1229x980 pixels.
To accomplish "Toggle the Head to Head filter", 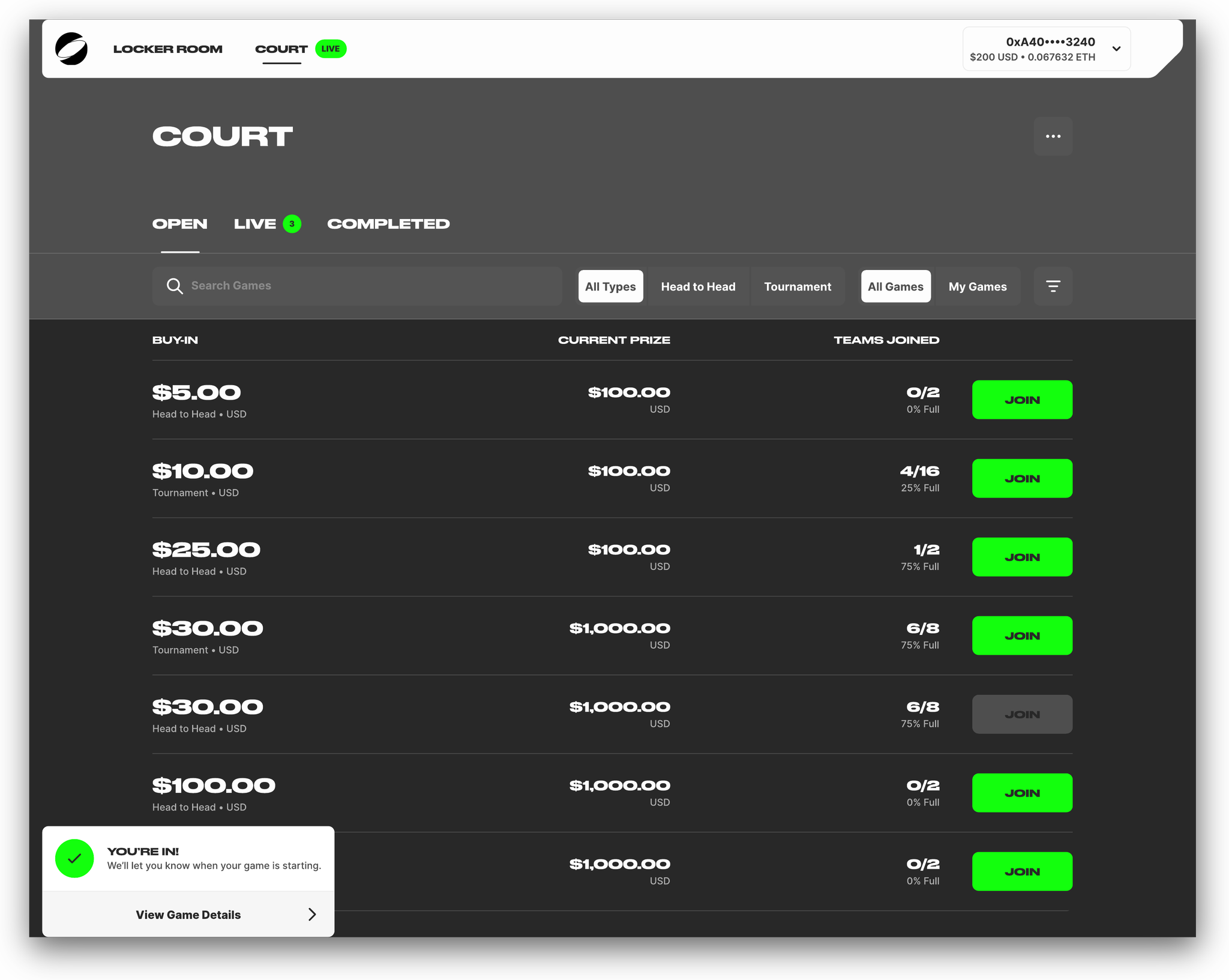I will (698, 286).
